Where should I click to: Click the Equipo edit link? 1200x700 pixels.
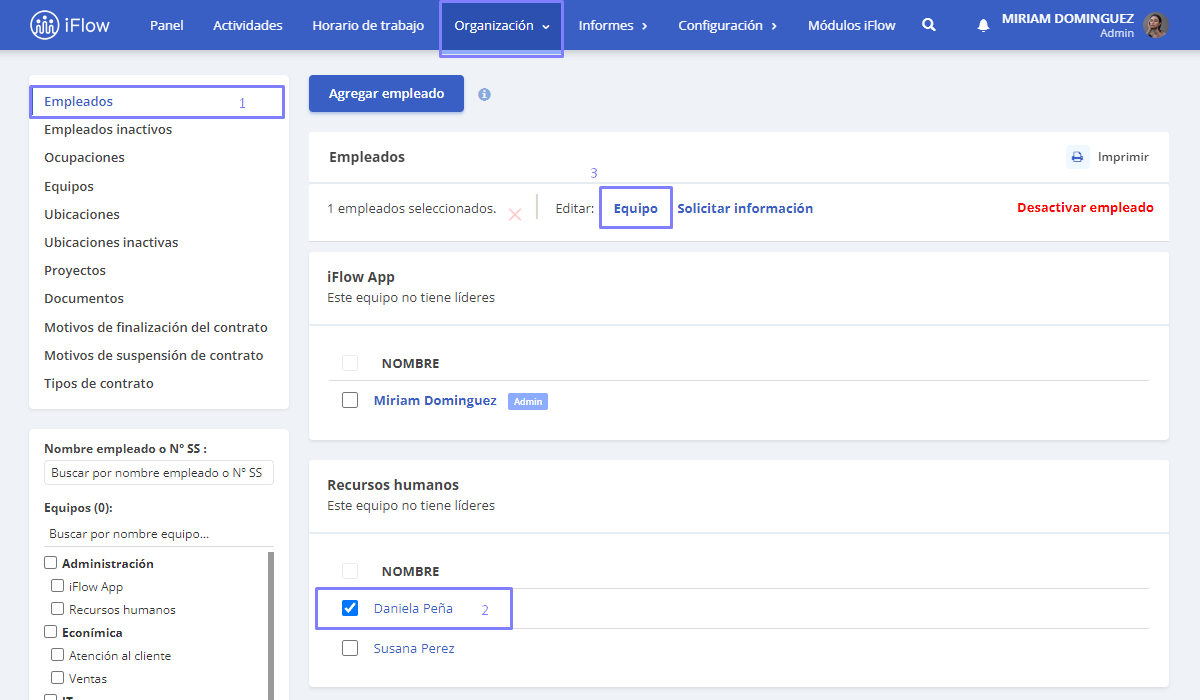(636, 208)
